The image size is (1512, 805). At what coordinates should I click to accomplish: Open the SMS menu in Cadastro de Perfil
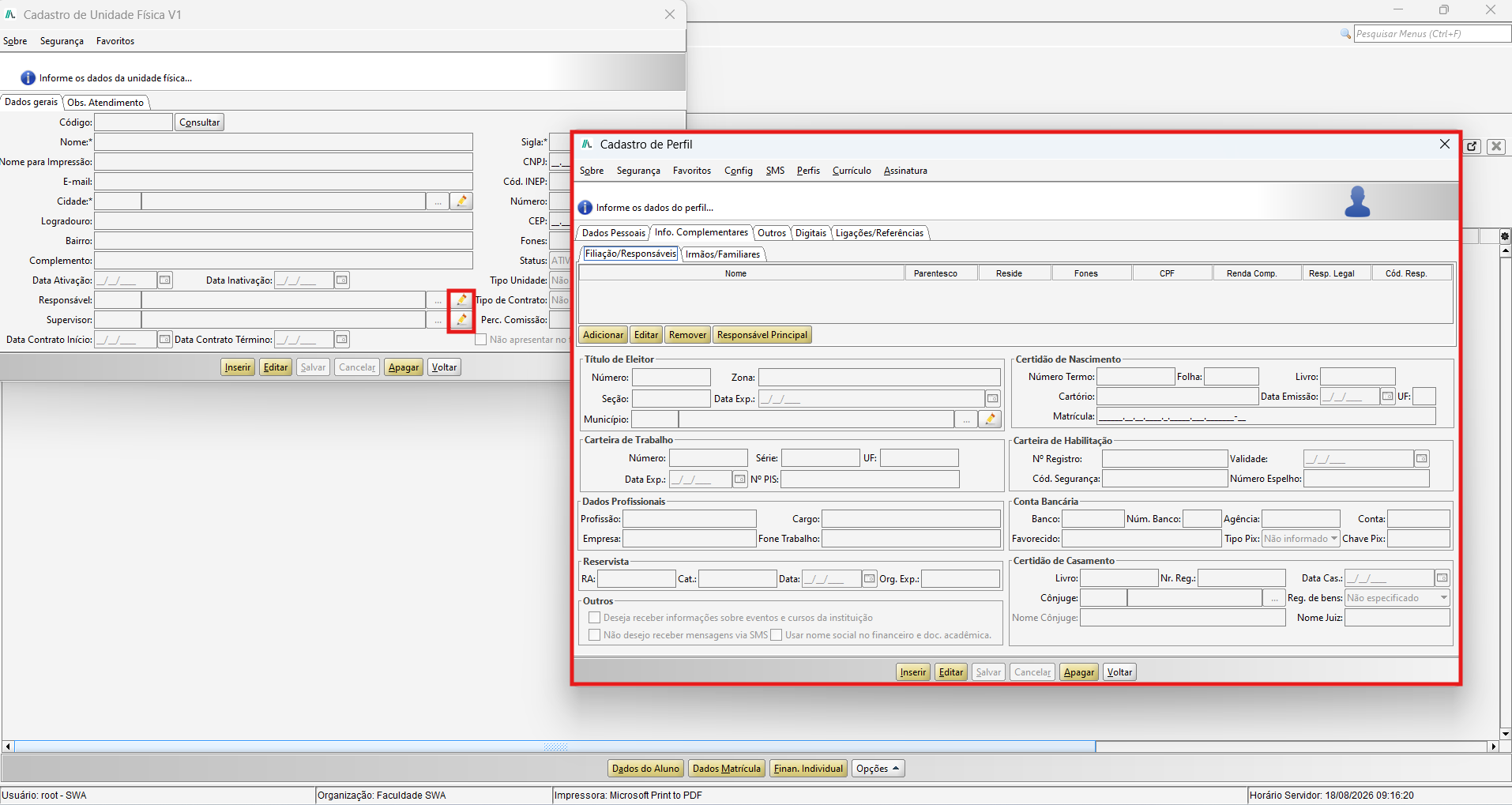point(775,171)
